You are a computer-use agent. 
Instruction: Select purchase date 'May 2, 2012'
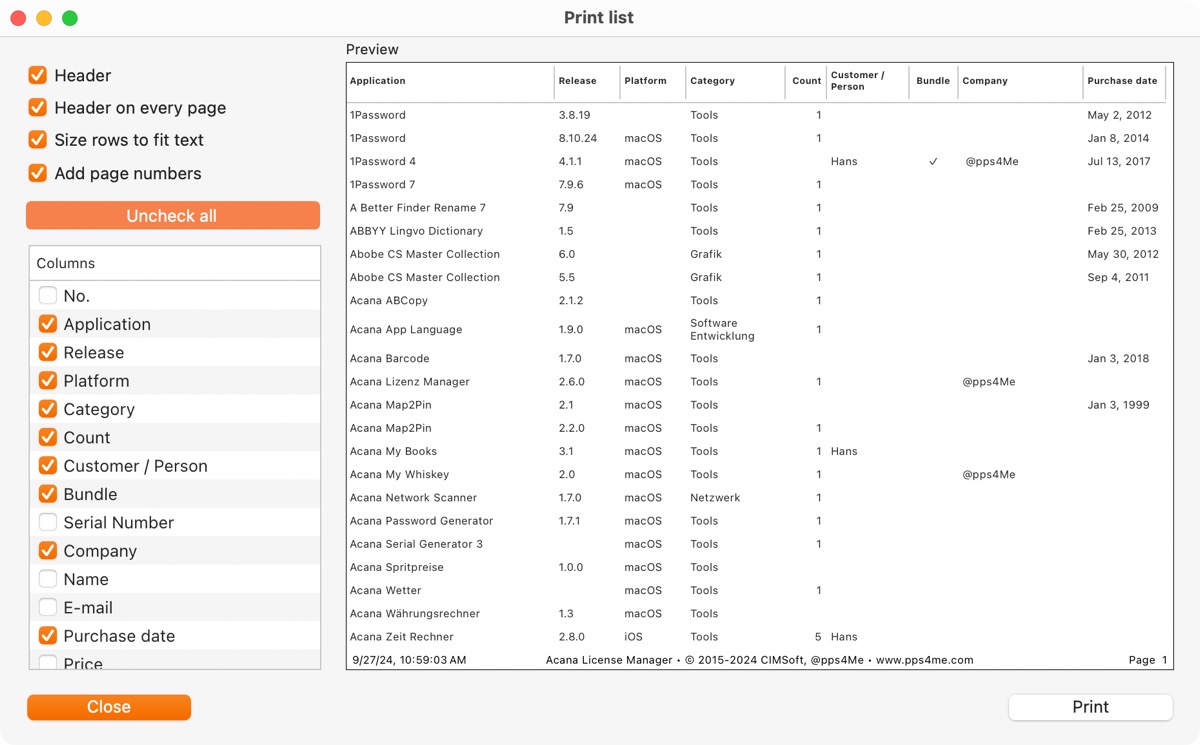point(1120,115)
